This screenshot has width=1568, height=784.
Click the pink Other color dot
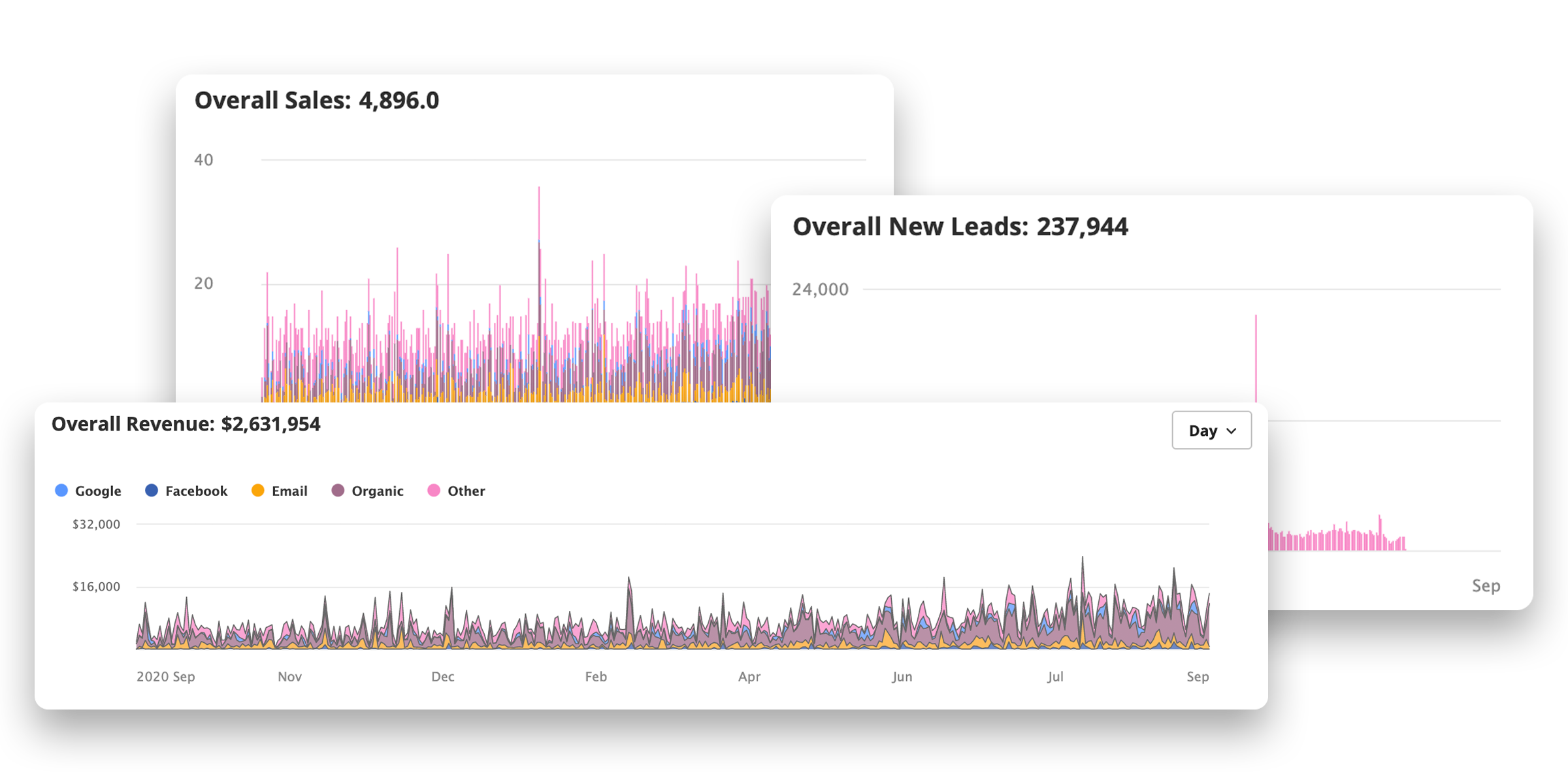click(434, 491)
